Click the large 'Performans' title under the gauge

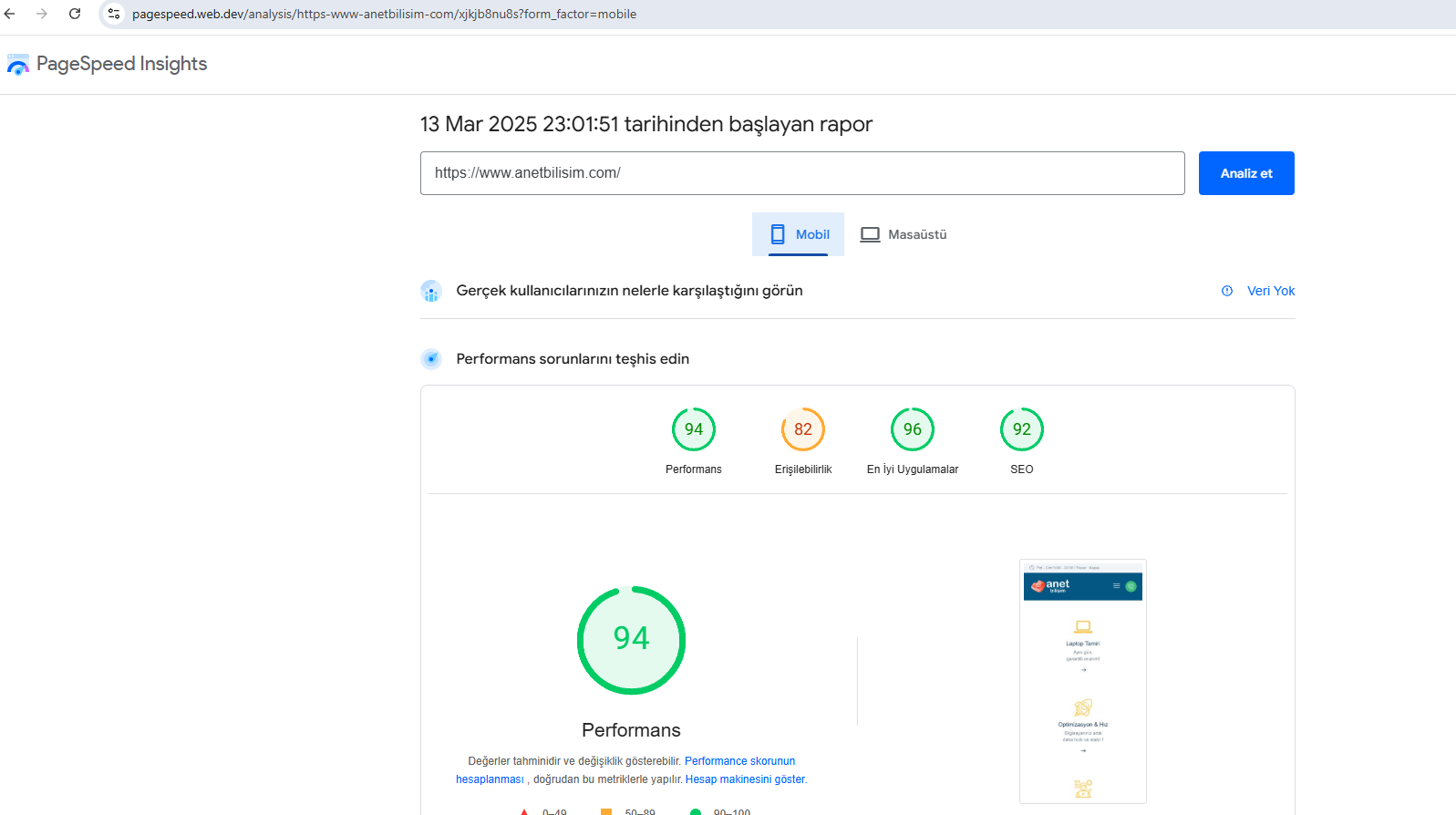(x=631, y=730)
